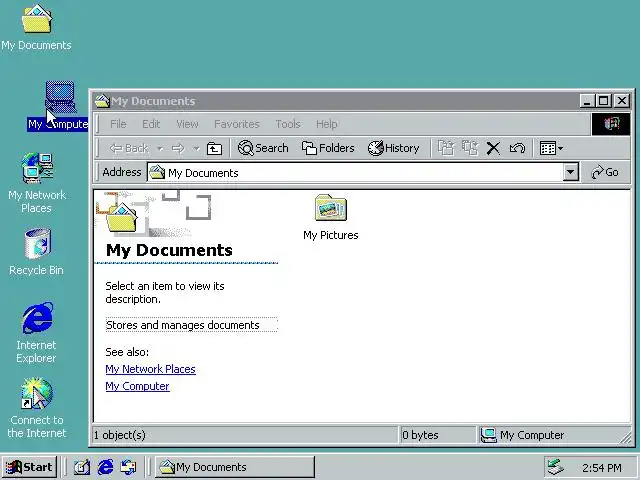Click the Go button

(605, 172)
